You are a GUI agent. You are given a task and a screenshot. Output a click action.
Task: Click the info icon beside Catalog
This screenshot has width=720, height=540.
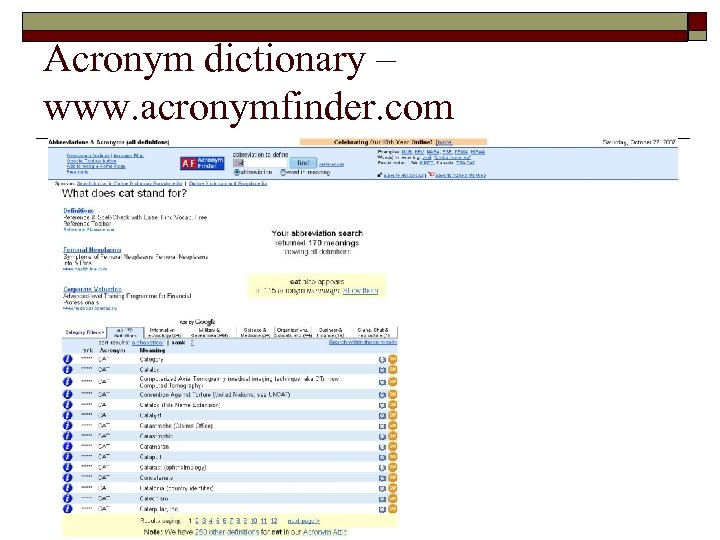[68, 370]
